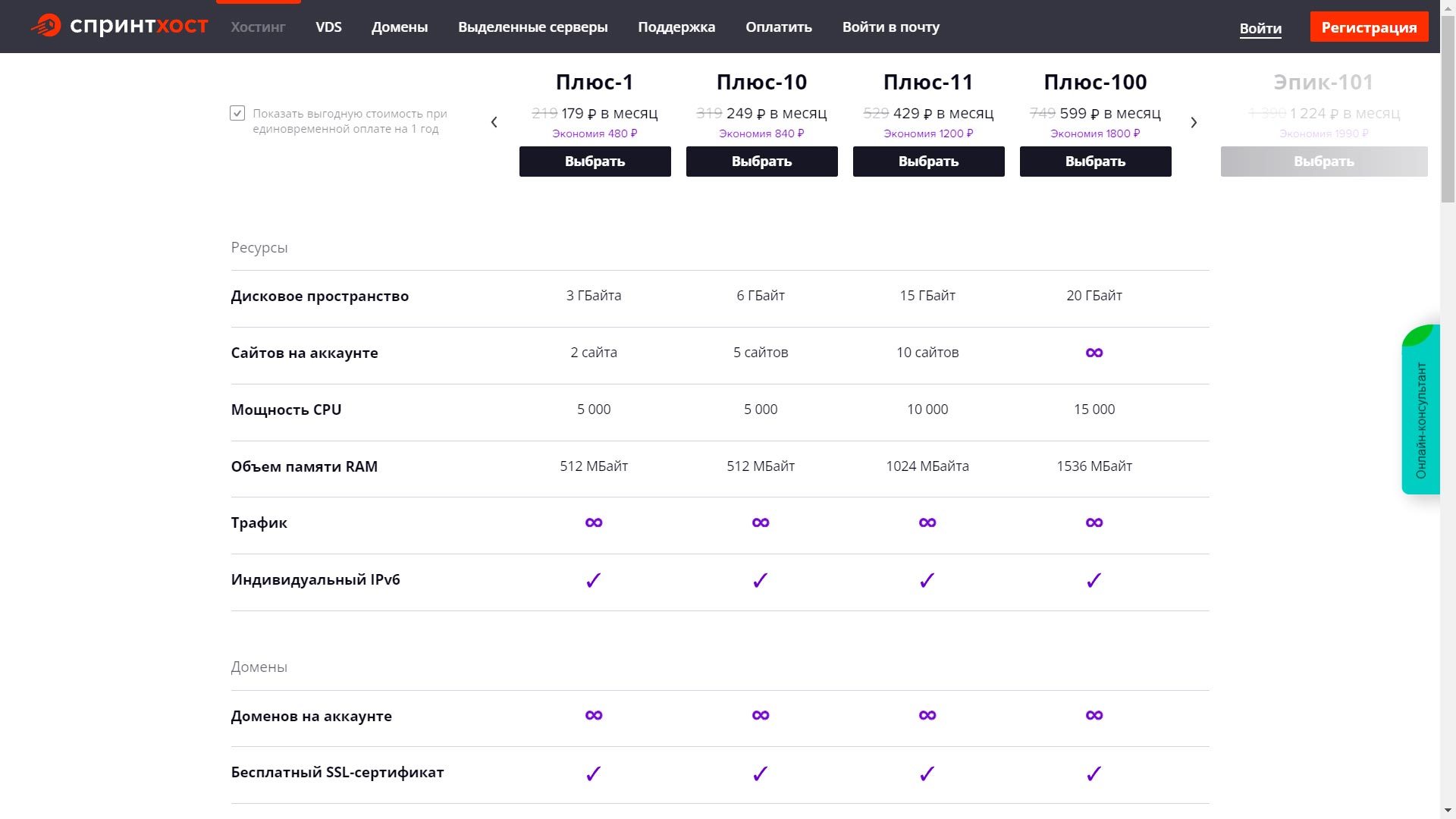This screenshot has width=1456, height=819.
Task: Open Выделенные серверы page
Action: click(x=532, y=27)
